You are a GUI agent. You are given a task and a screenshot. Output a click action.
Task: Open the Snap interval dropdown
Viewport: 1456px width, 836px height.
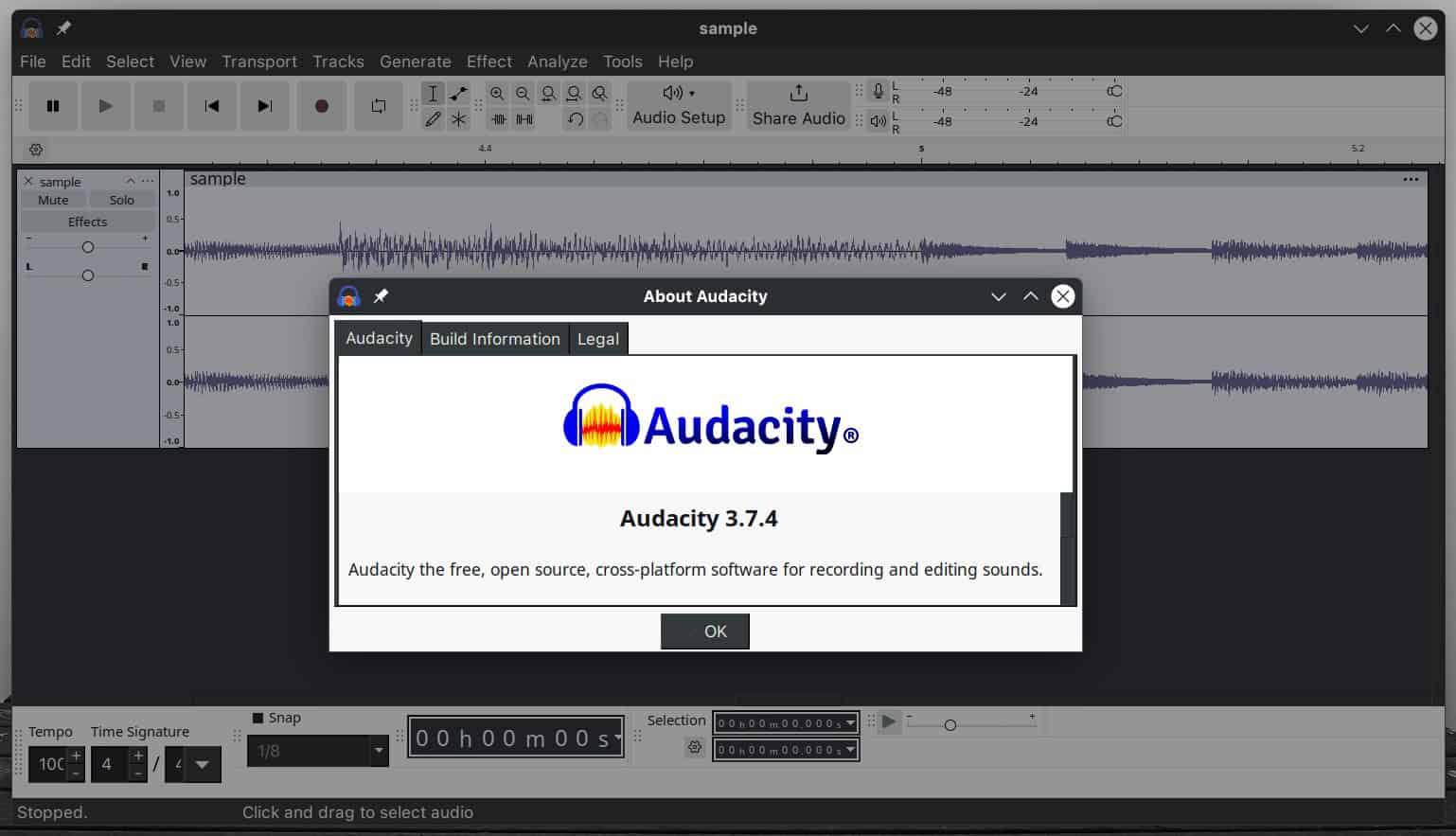coord(376,750)
